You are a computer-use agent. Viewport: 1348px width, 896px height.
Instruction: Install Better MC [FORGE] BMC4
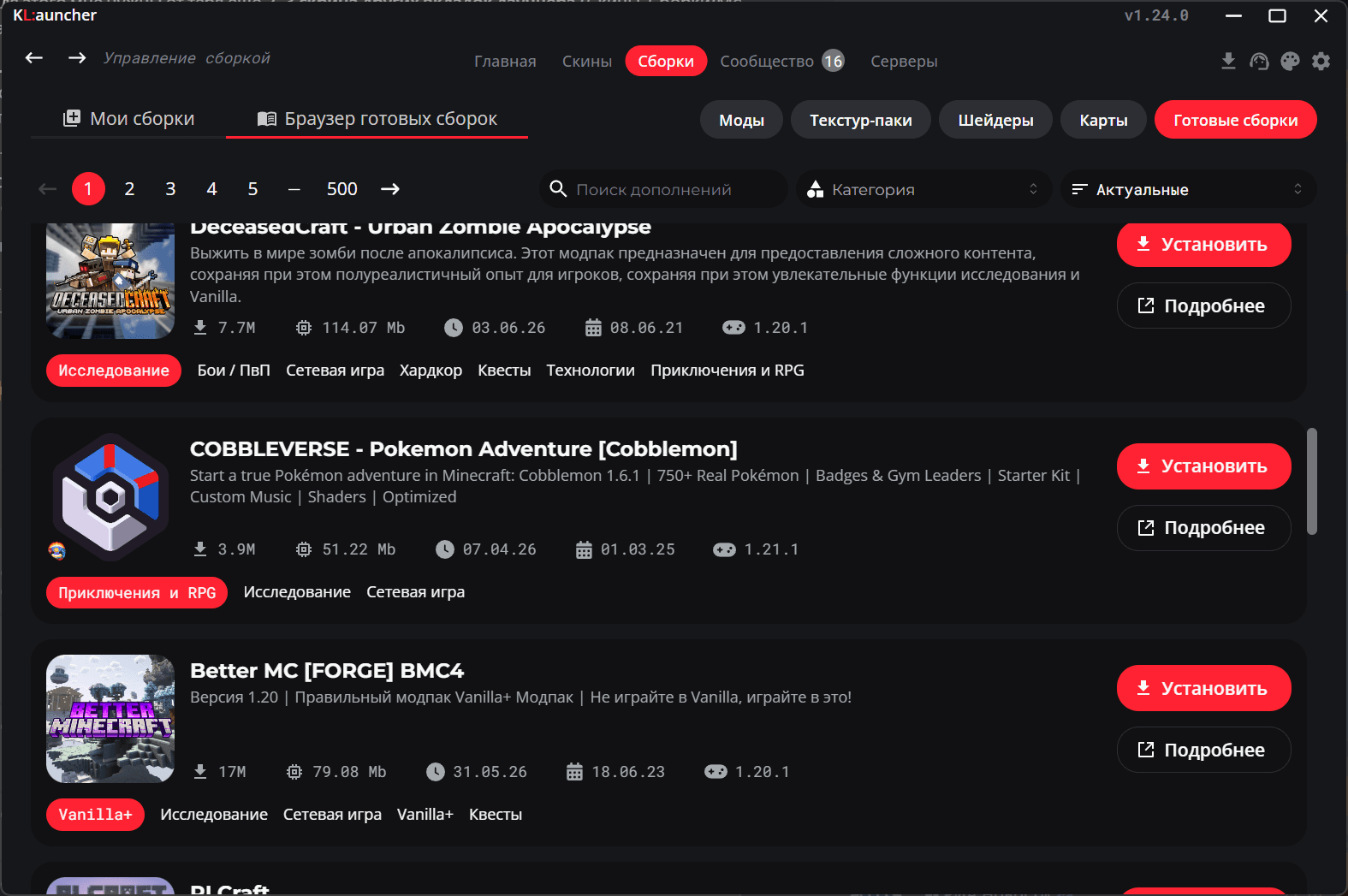1203,688
